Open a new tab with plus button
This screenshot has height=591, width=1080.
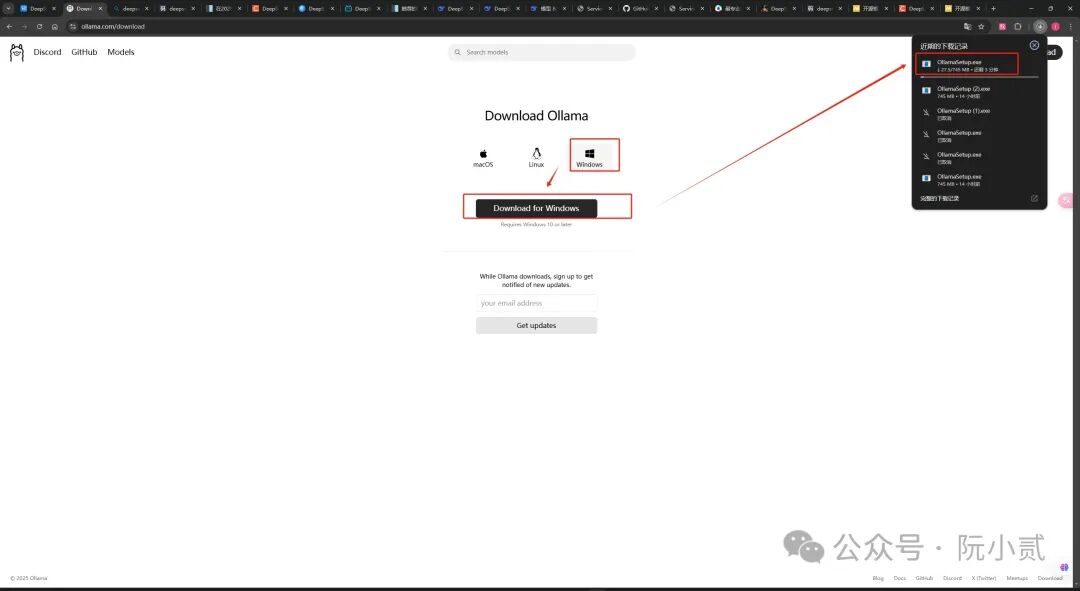click(x=993, y=8)
